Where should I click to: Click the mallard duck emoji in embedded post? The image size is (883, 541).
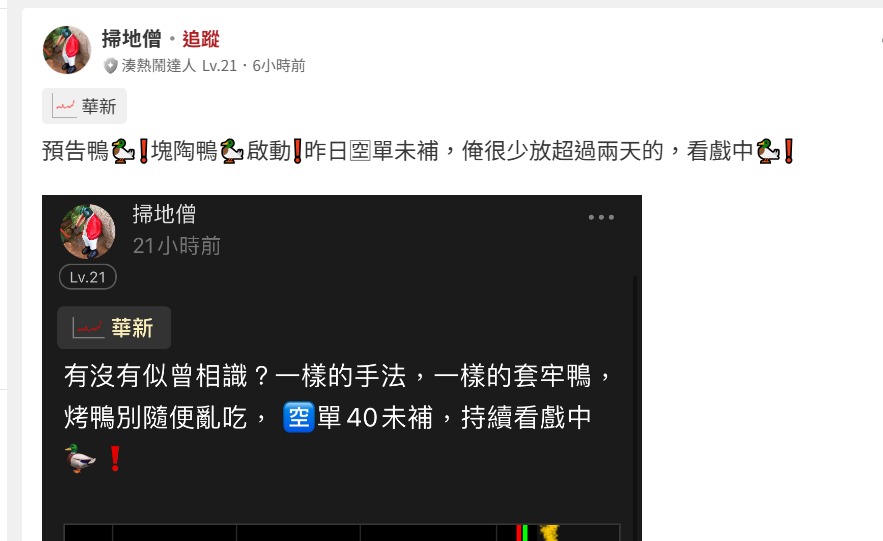(80, 458)
